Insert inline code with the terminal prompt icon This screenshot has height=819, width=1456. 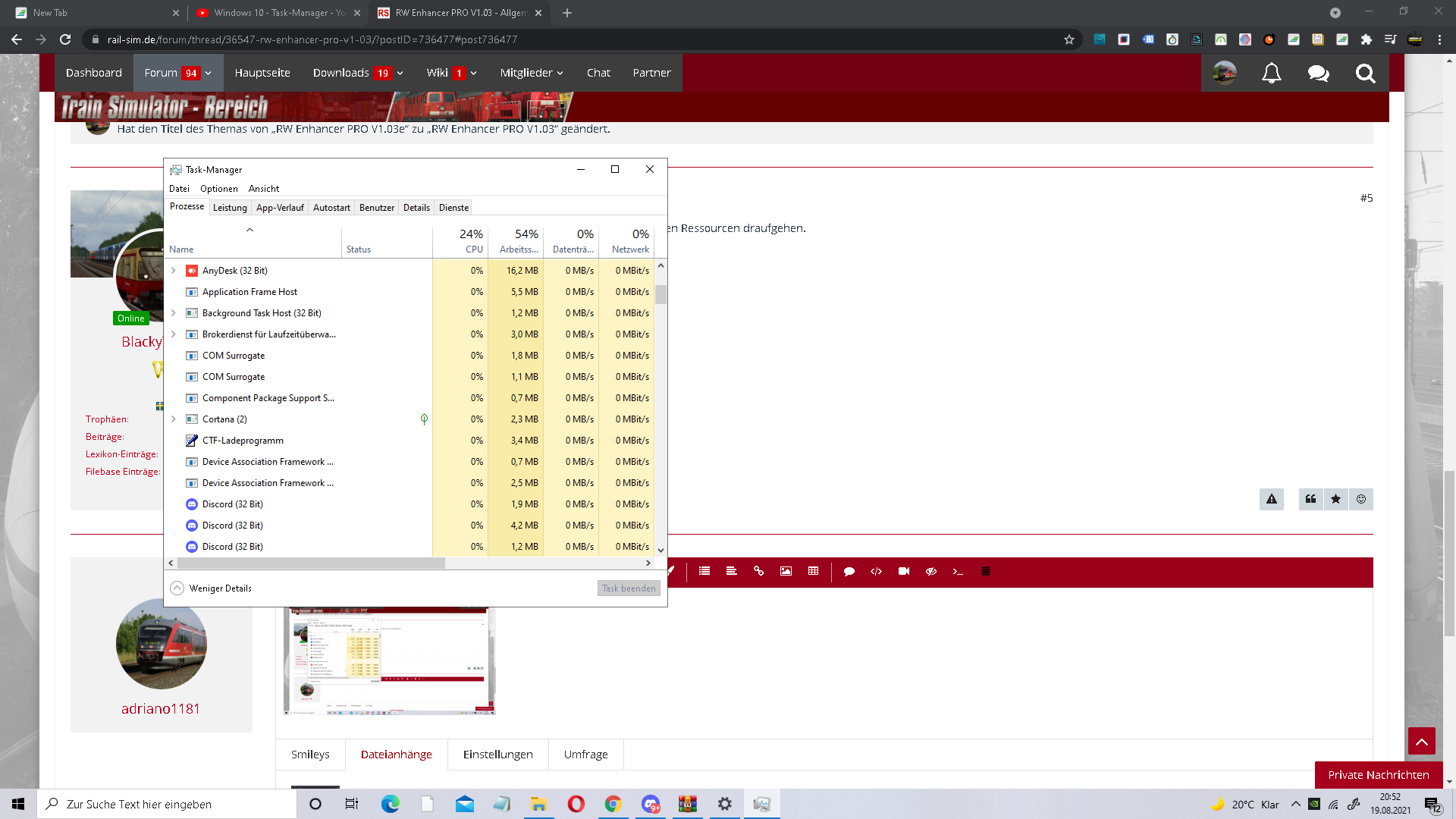(958, 571)
